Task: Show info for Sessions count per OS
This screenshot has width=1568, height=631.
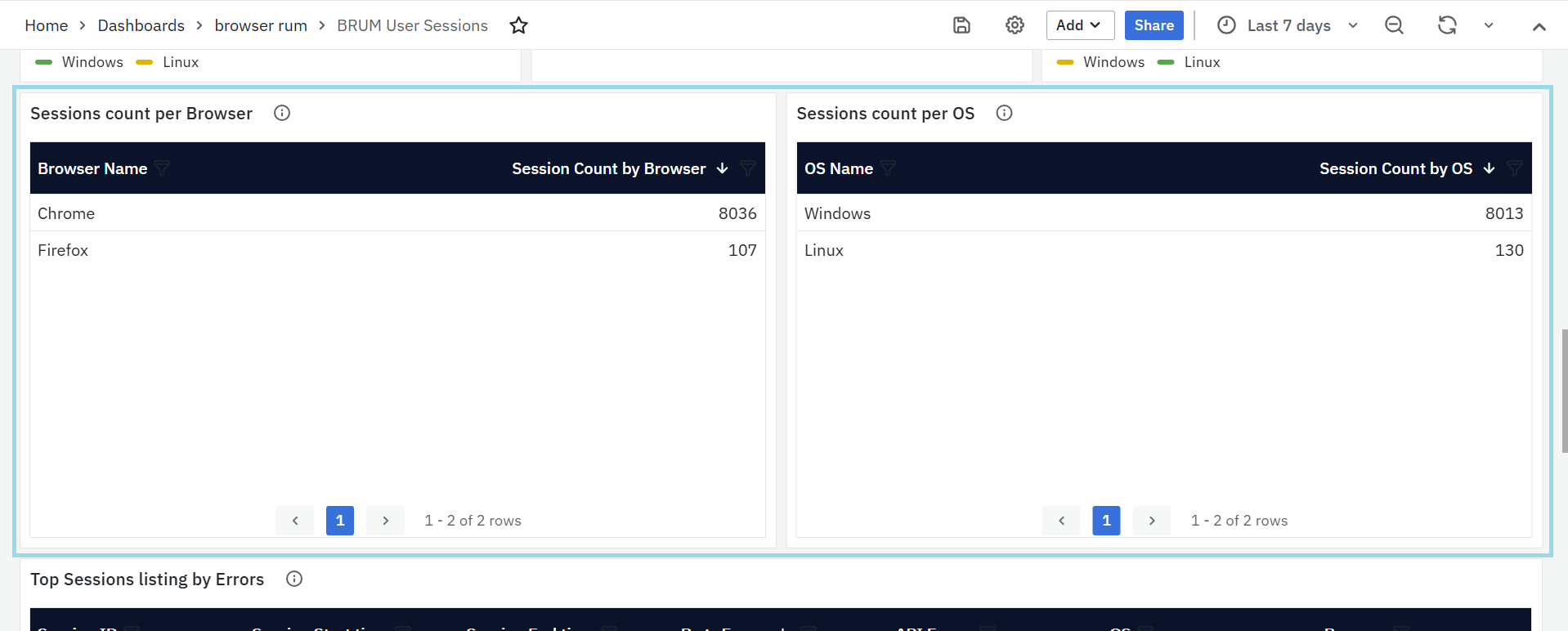Action: (x=1004, y=113)
